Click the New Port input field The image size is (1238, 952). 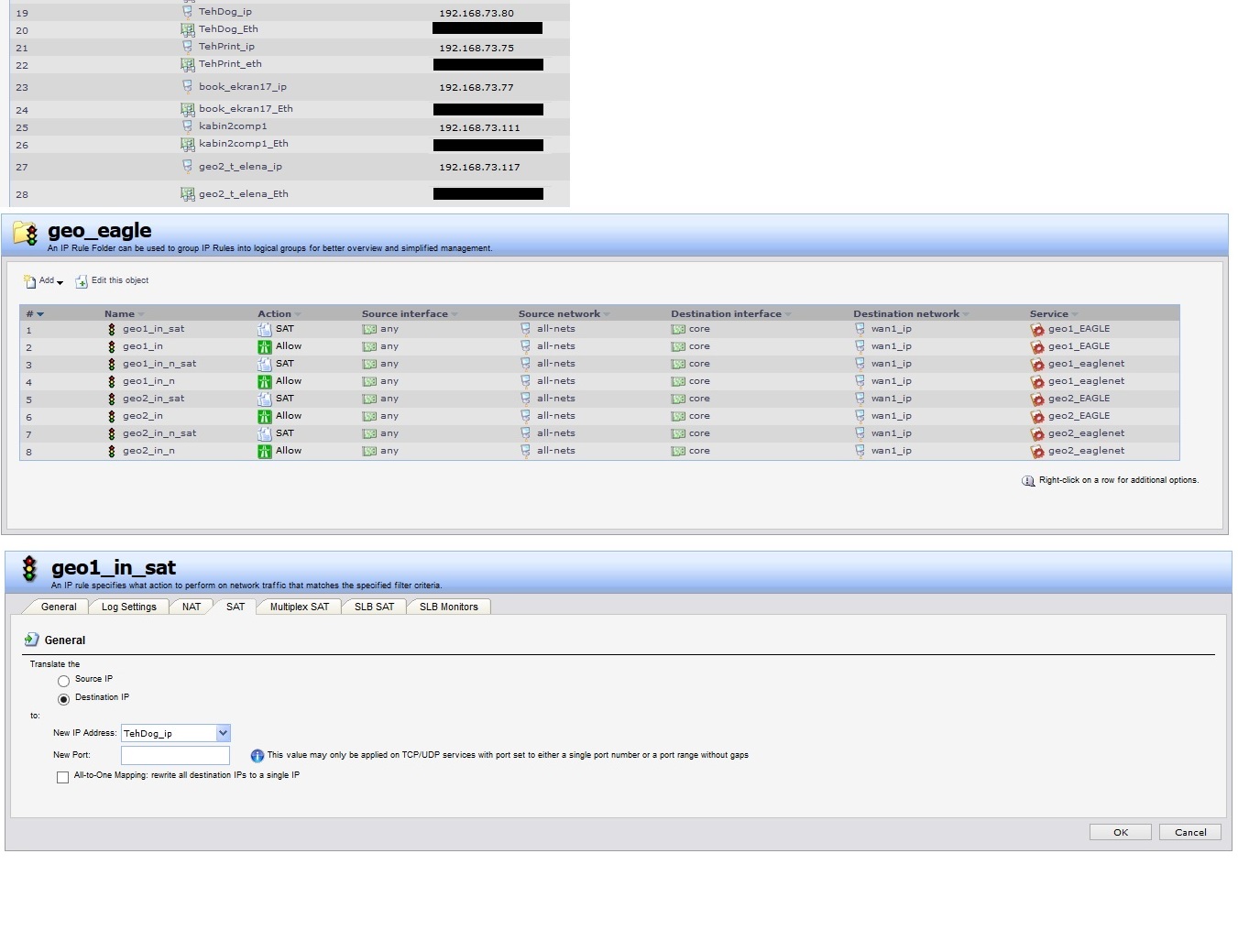coord(175,755)
